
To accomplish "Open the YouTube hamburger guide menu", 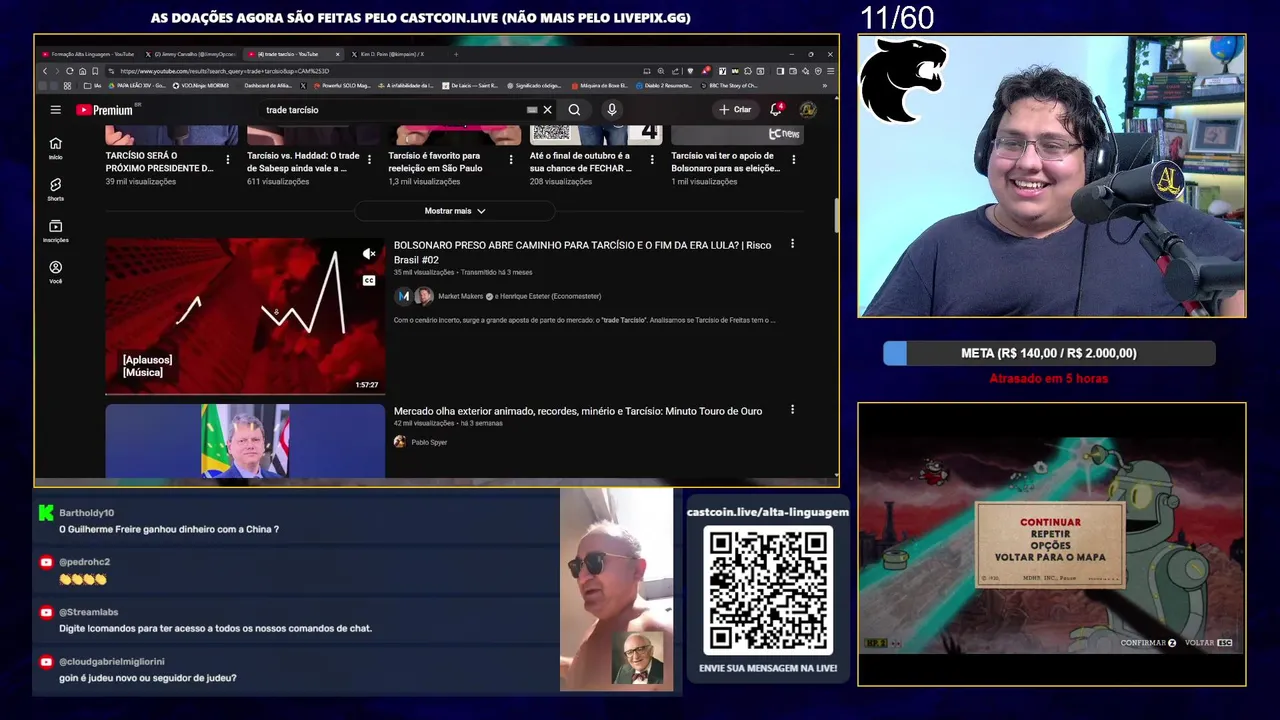I will point(56,110).
